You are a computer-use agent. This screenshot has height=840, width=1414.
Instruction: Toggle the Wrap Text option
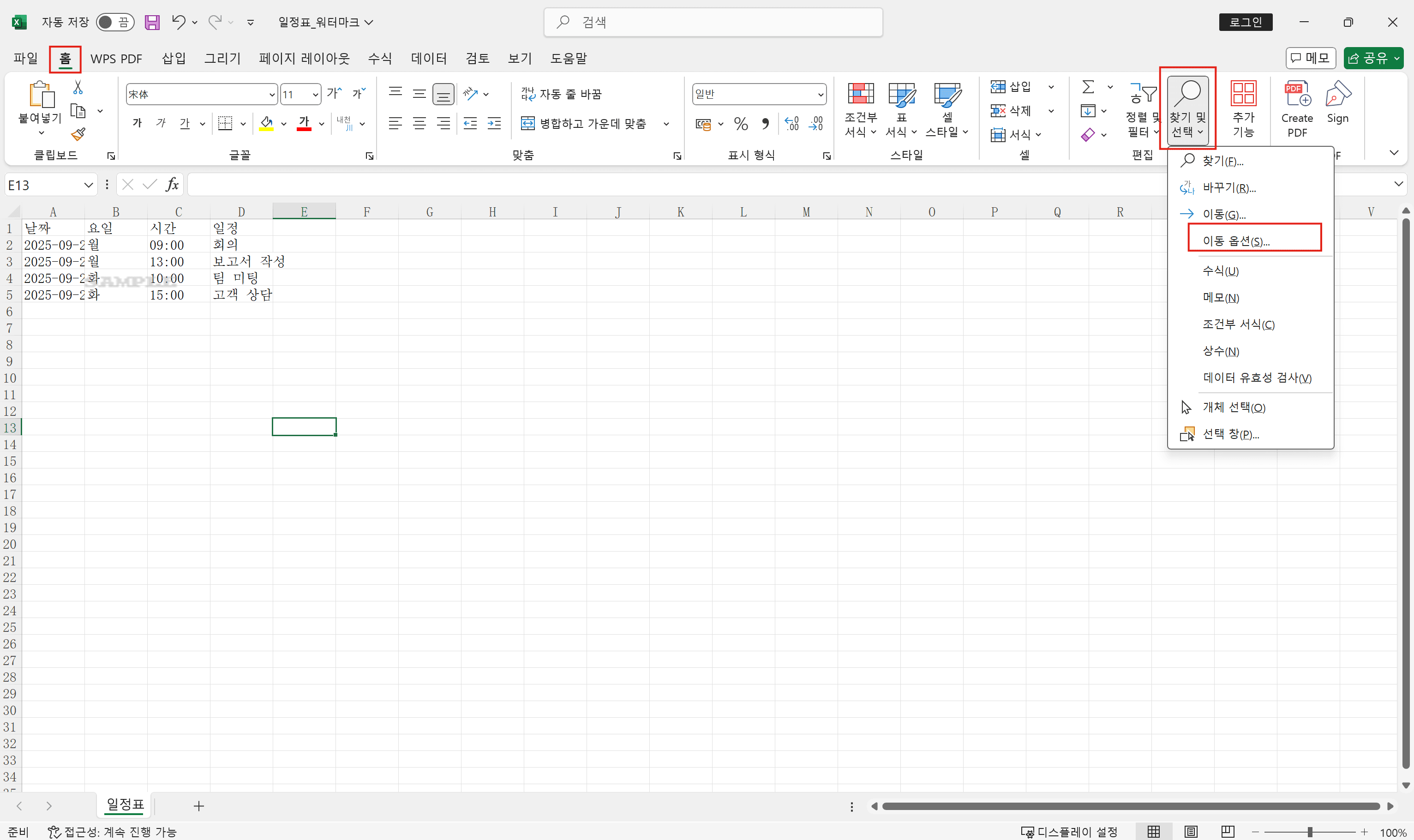[x=561, y=94]
